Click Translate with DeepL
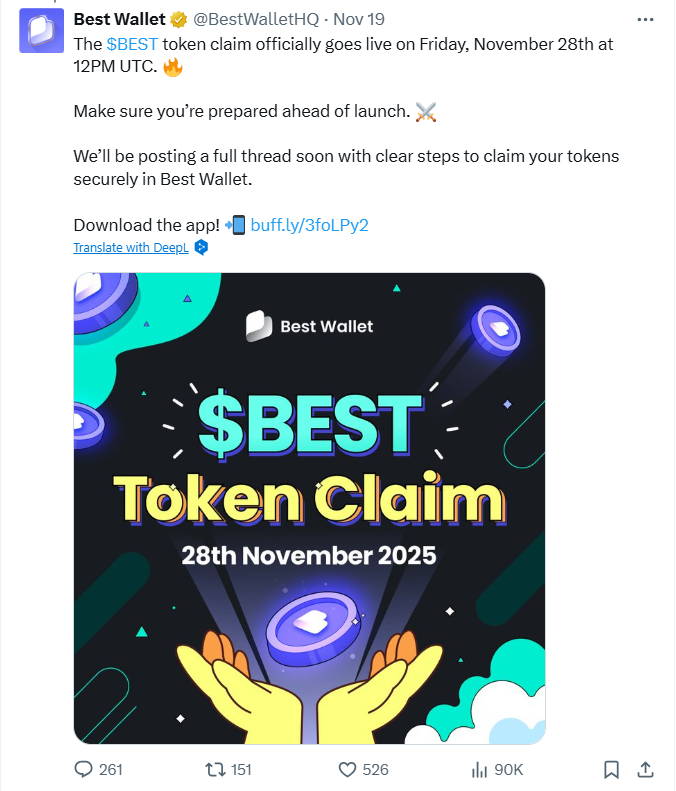The image size is (676, 791). [131, 247]
